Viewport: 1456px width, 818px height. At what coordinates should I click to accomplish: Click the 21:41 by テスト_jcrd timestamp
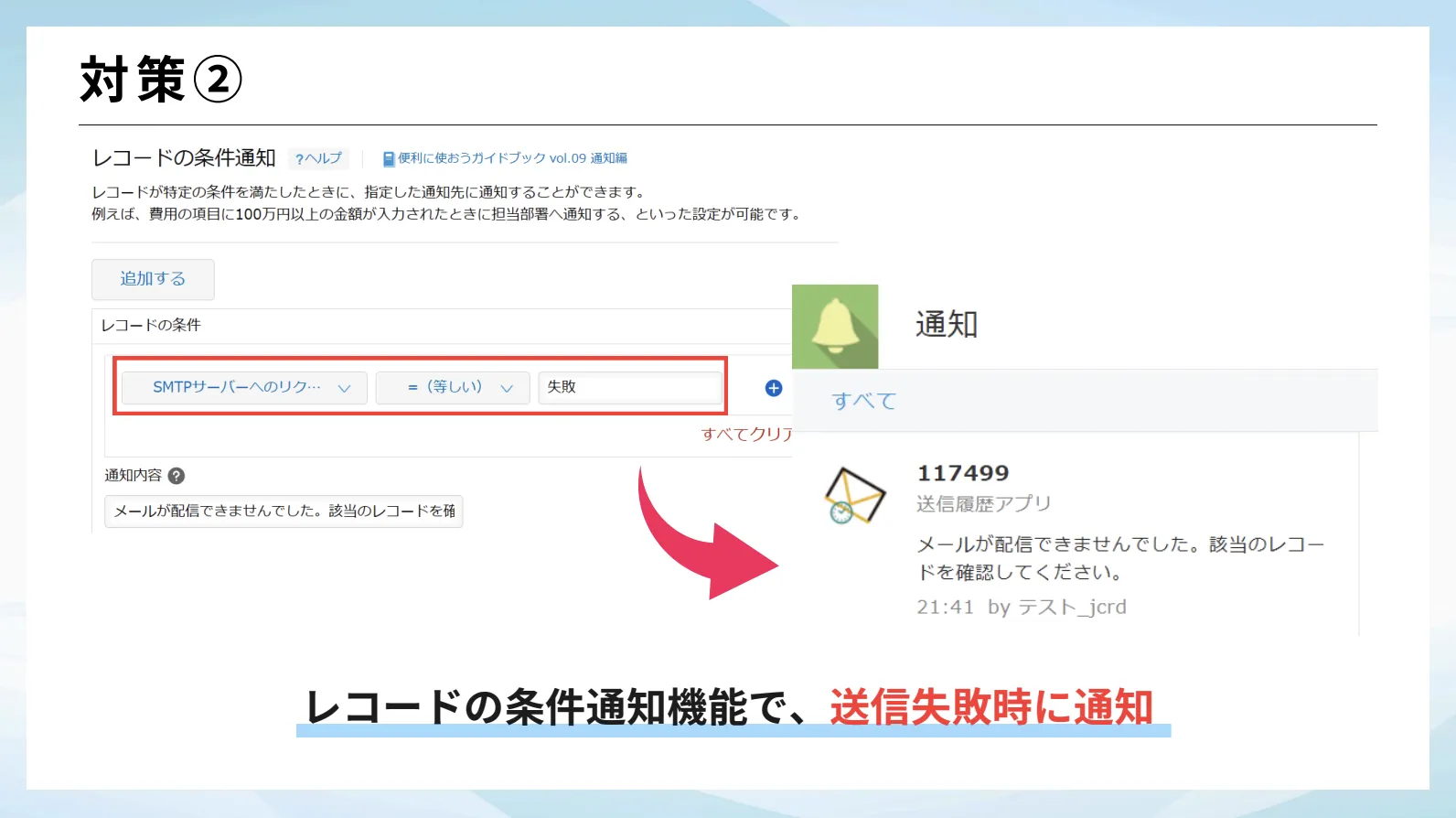(1022, 608)
